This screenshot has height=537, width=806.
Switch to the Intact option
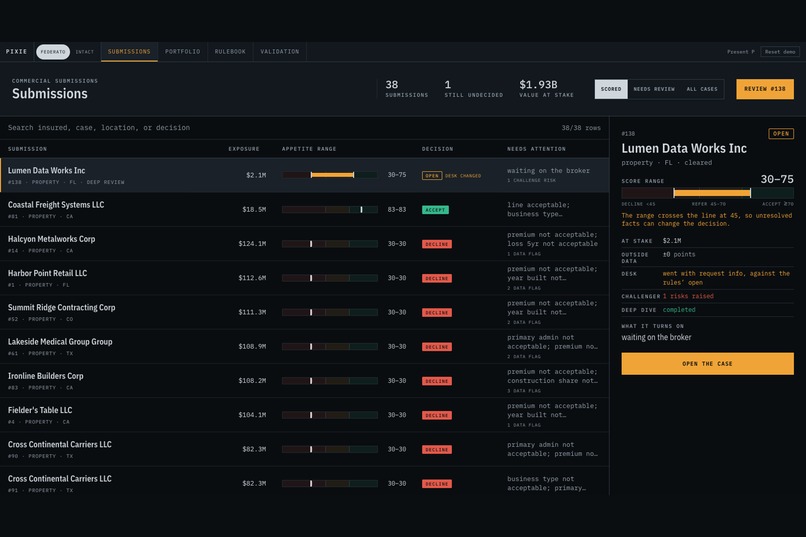click(x=85, y=52)
